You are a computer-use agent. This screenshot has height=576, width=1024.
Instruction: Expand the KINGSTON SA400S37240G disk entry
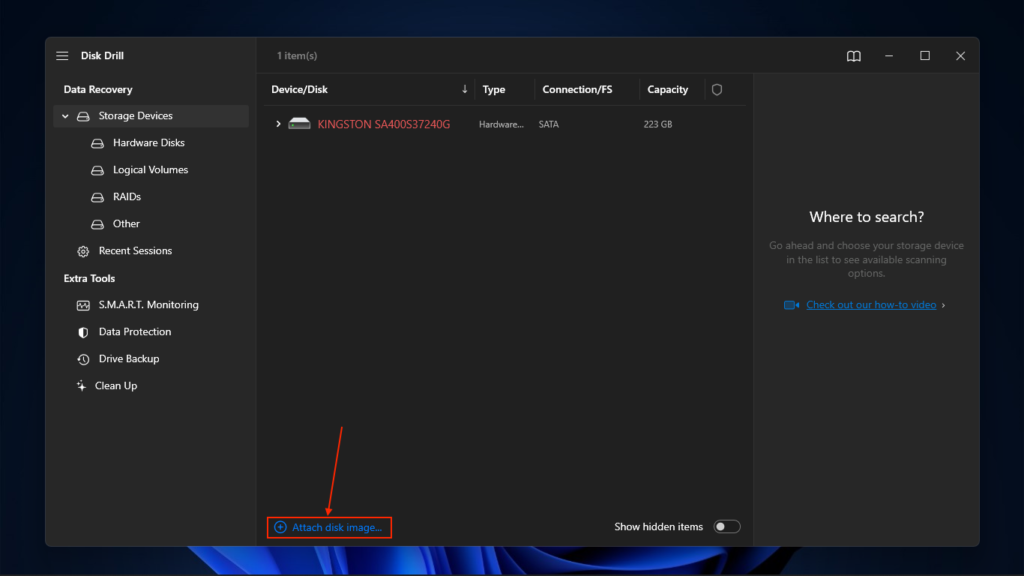point(278,123)
